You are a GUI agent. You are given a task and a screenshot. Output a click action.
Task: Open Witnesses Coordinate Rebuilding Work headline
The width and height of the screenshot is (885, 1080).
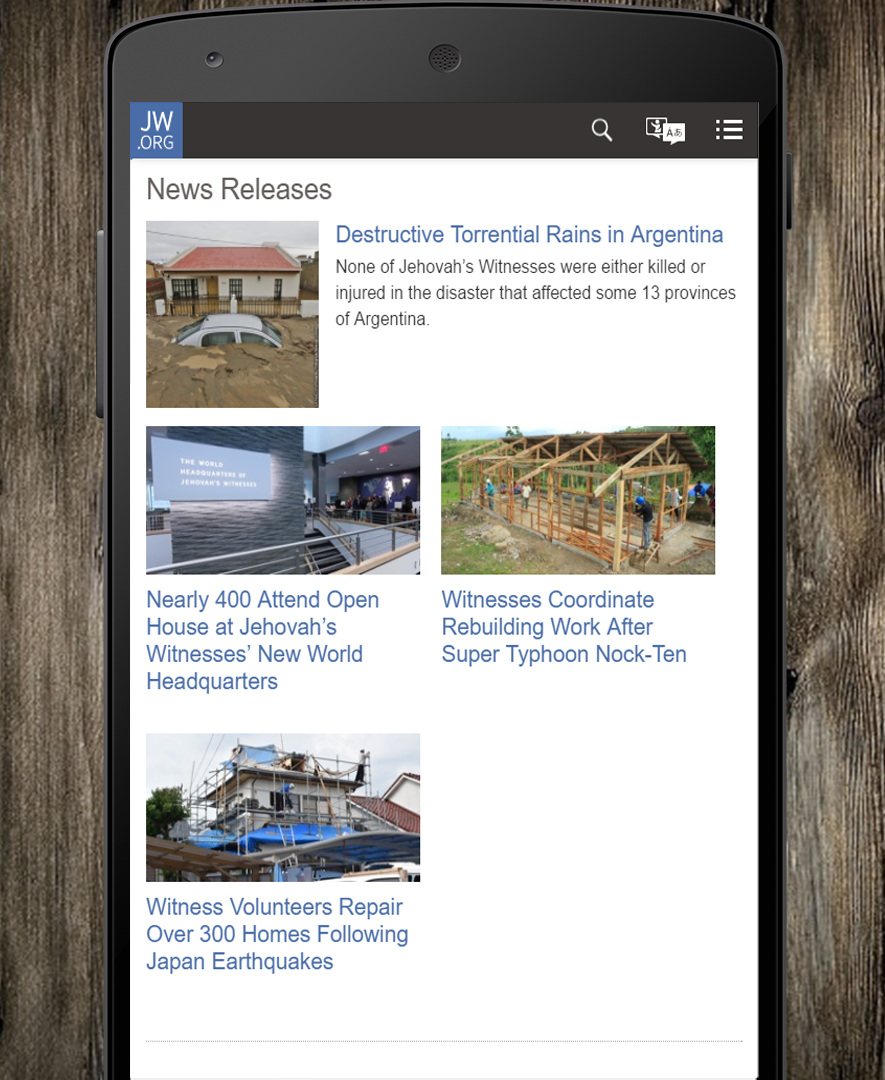click(564, 626)
